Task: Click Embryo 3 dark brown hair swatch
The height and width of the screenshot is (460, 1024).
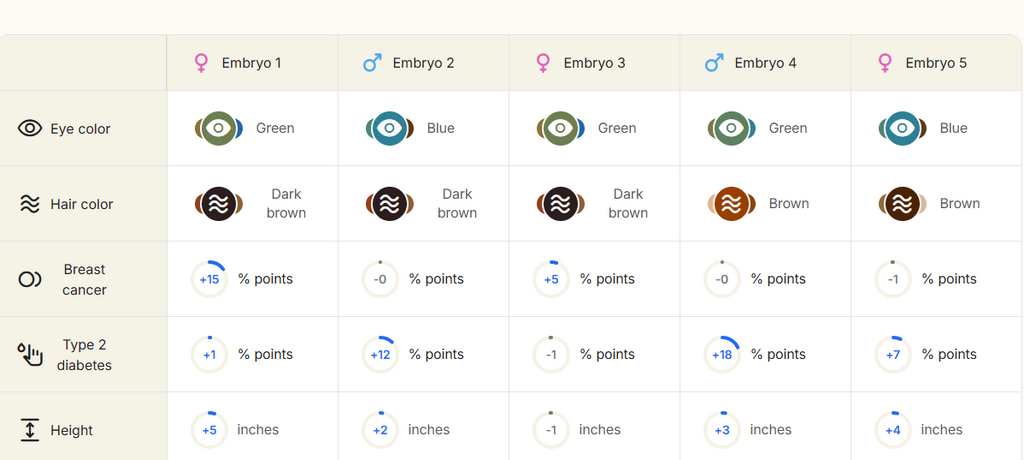Action: [x=561, y=204]
